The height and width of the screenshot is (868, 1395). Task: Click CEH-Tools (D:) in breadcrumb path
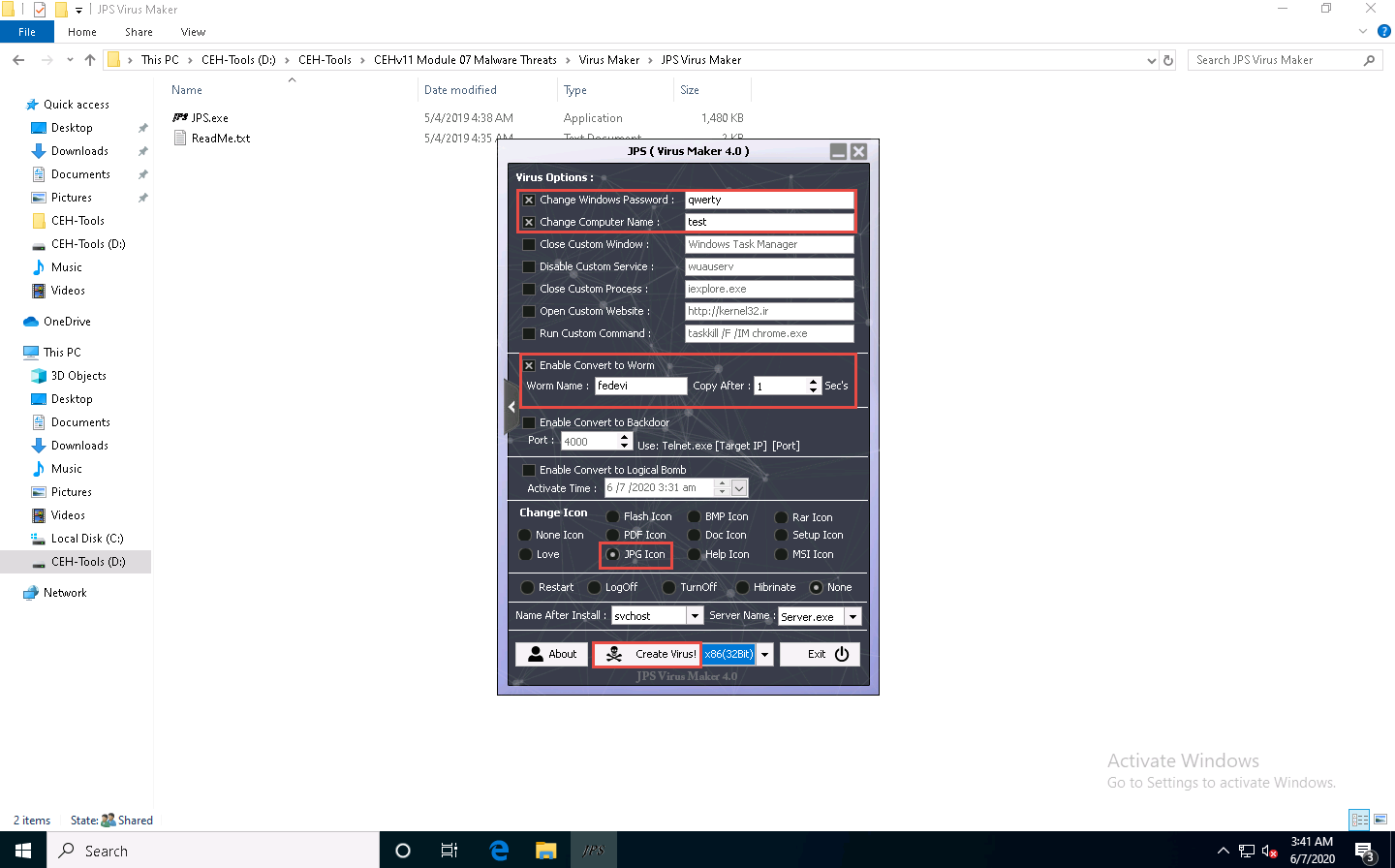tap(238, 60)
